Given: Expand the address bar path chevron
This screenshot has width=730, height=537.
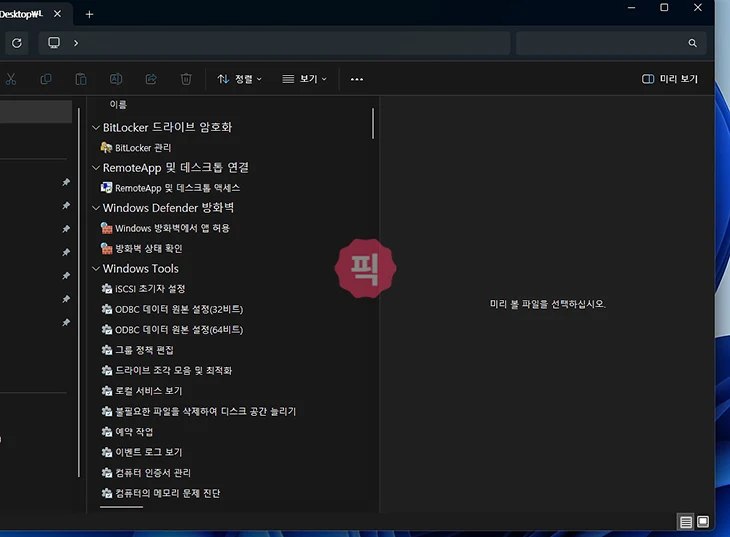Looking at the screenshot, I should point(76,43).
